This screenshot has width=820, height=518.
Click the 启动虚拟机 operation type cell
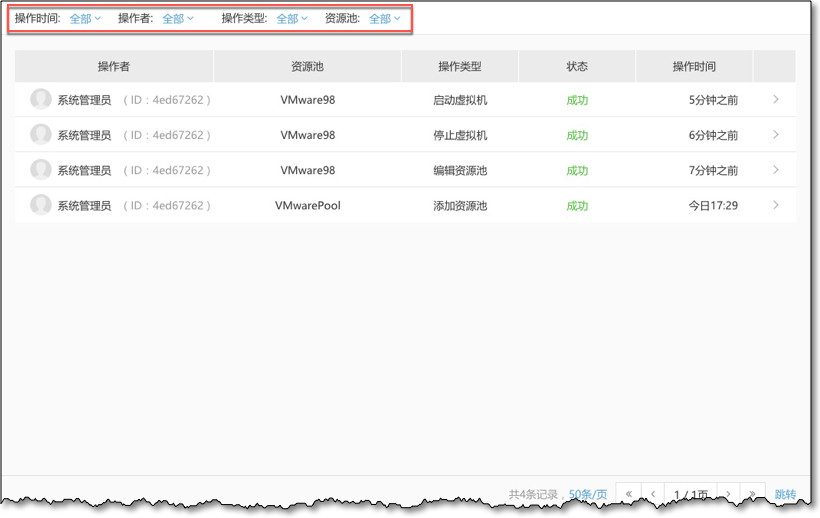tap(460, 100)
